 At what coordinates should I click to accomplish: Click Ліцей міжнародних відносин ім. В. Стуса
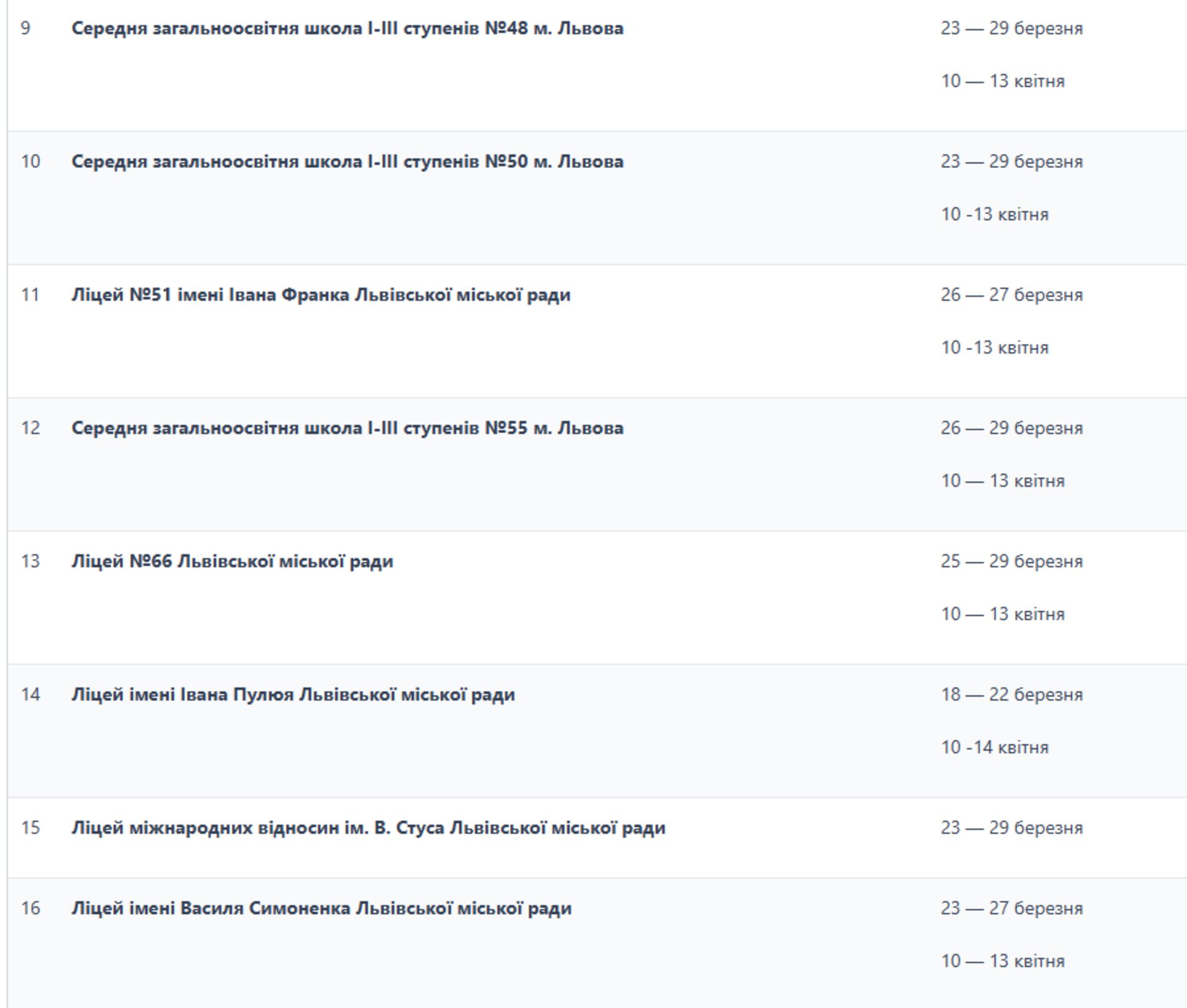pos(368,828)
